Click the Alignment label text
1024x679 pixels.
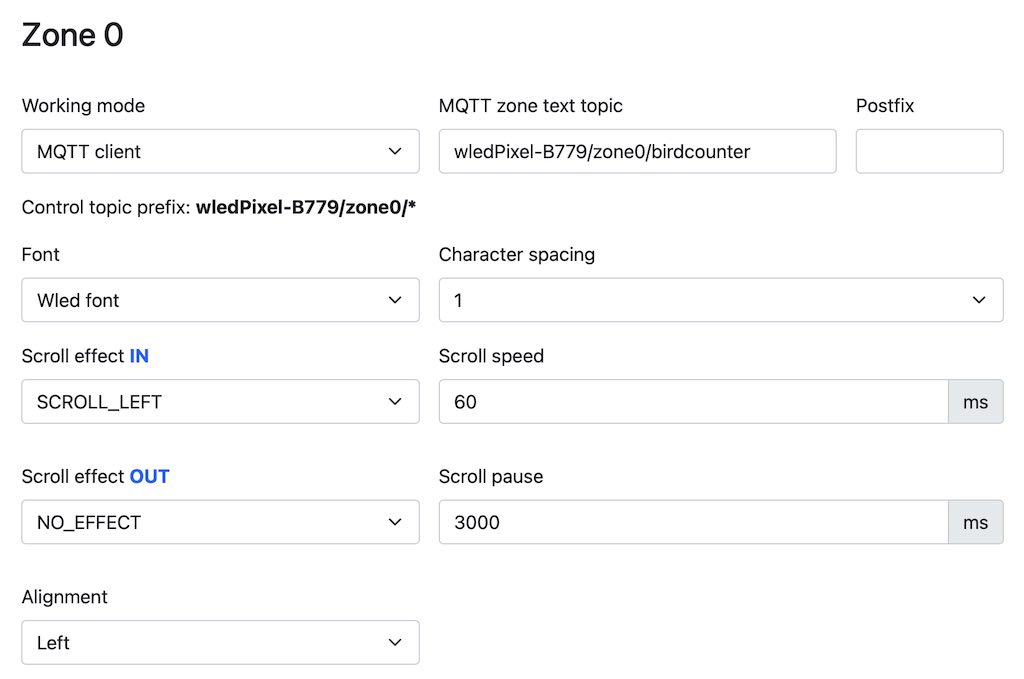pyautogui.click(x=65, y=597)
